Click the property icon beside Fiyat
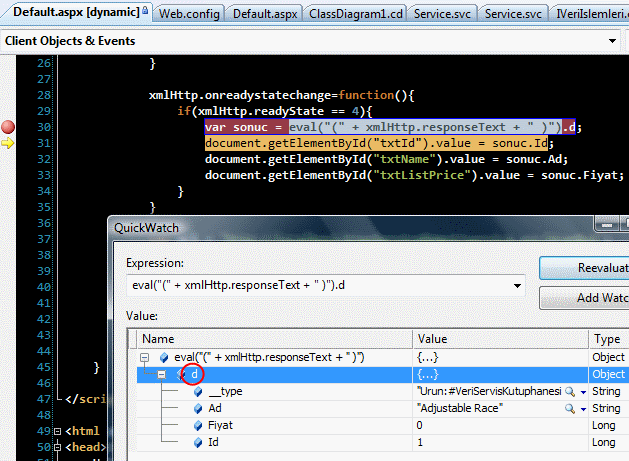The height and width of the screenshot is (461, 629). pos(198,426)
